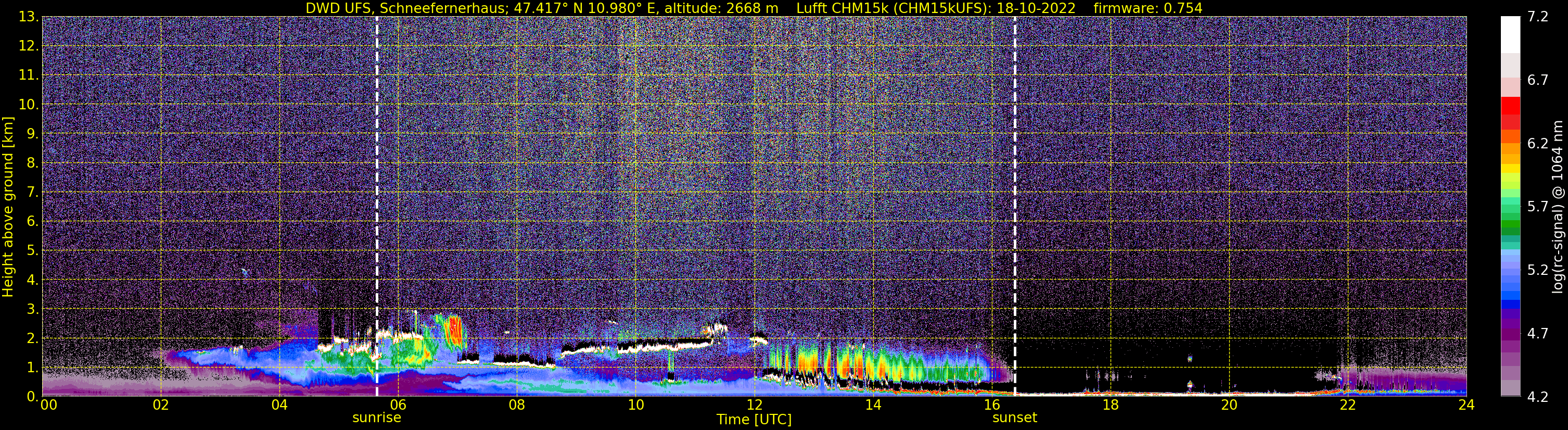Click the '2.' height tick label

[32, 339]
